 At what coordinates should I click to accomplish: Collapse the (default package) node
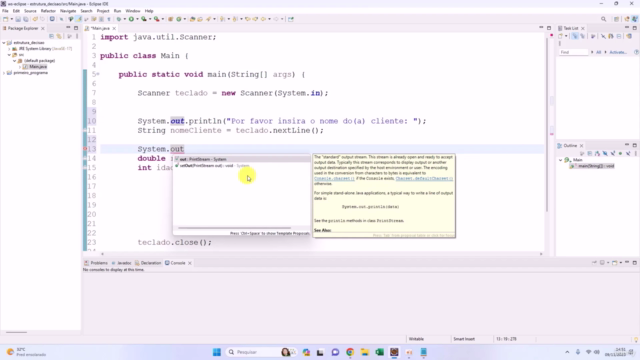point(14,61)
